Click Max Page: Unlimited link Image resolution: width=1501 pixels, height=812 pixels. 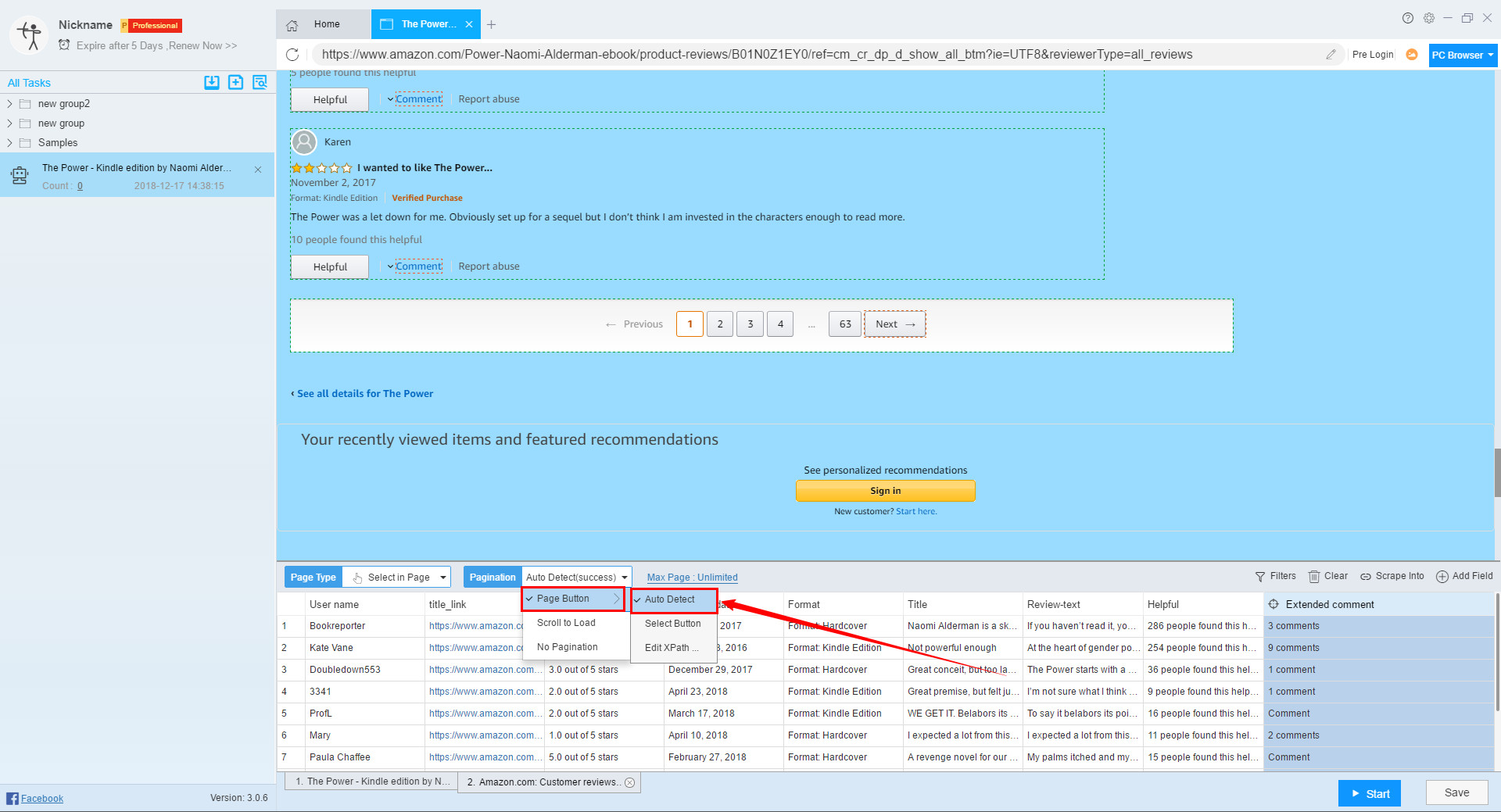coord(693,578)
